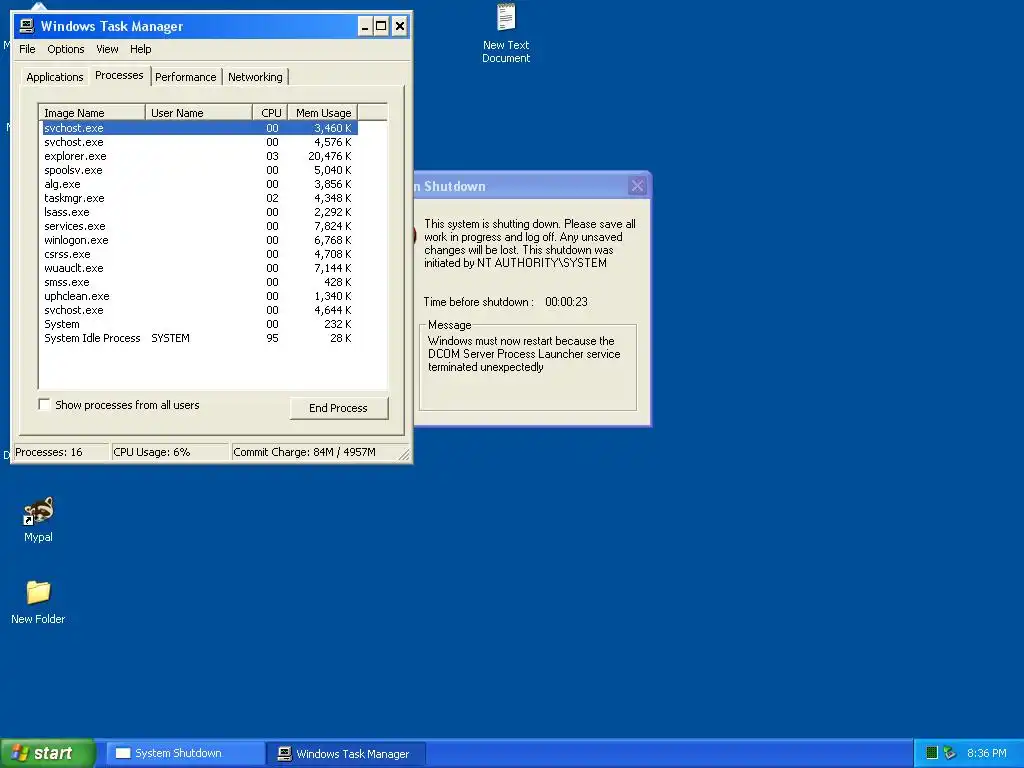Open the Windows start button
This screenshot has height=768, width=1024.
(x=47, y=753)
